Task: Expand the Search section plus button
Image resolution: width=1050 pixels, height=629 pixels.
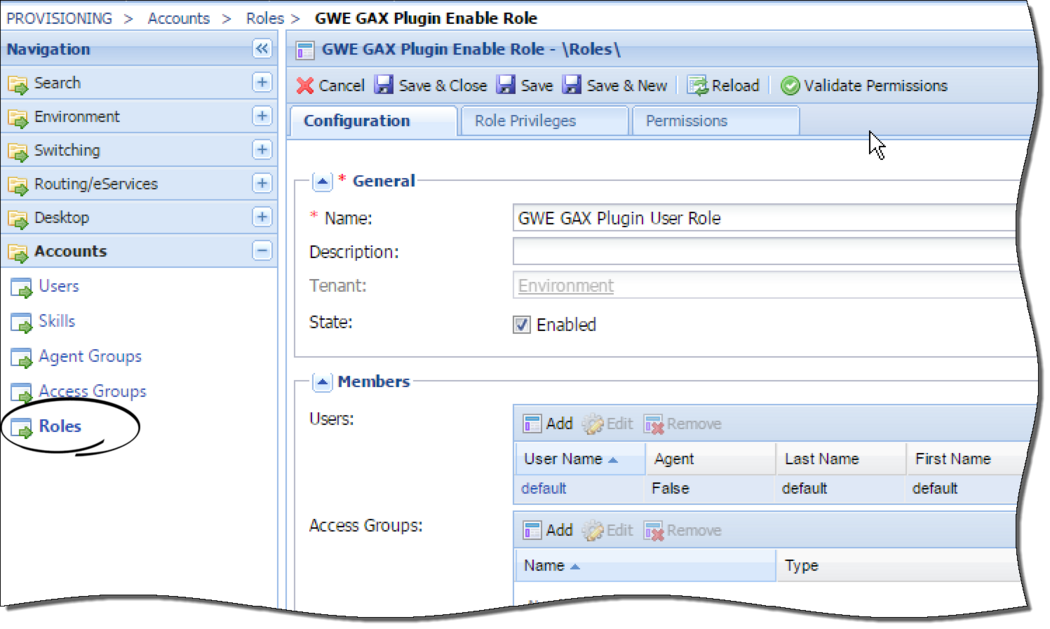Action: pyautogui.click(x=262, y=82)
